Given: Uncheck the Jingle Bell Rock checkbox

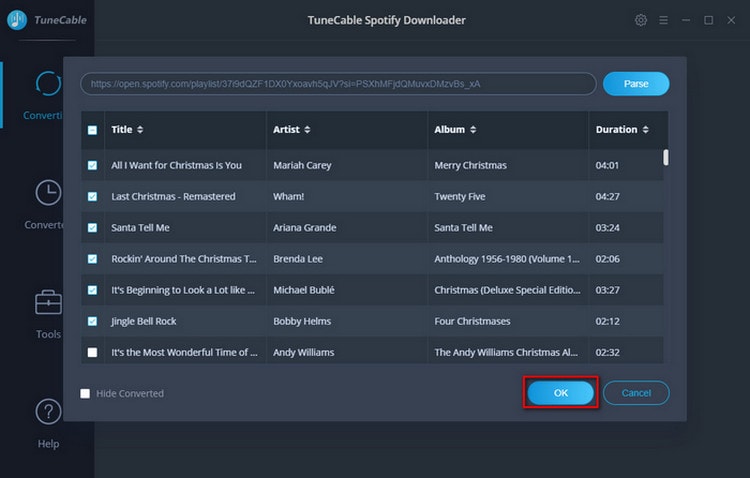Looking at the screenshot, I should [92, 321].
